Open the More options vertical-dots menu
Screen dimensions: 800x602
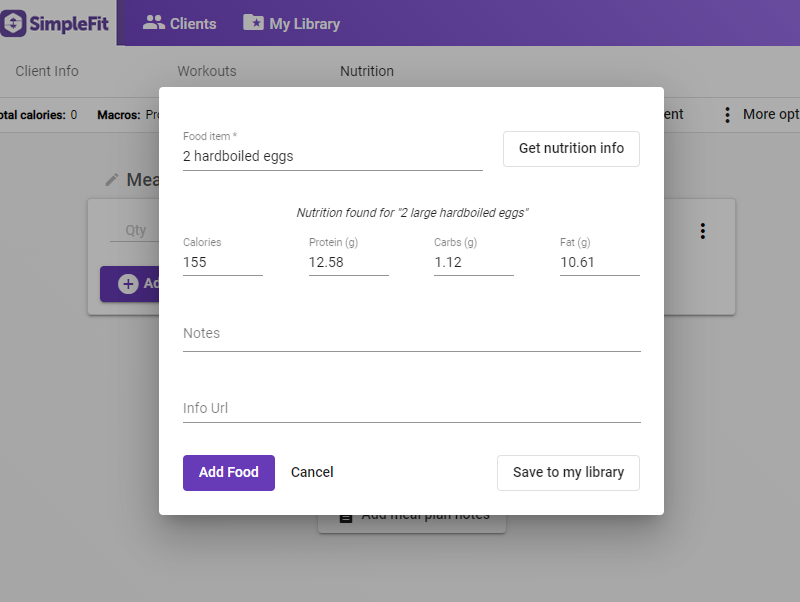click(728, 115)
